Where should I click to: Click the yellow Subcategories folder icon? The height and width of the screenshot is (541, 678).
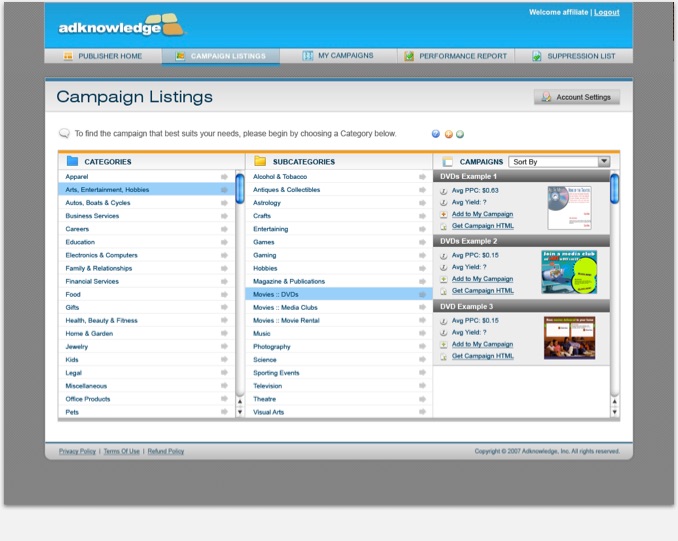(x=260, y=161)
